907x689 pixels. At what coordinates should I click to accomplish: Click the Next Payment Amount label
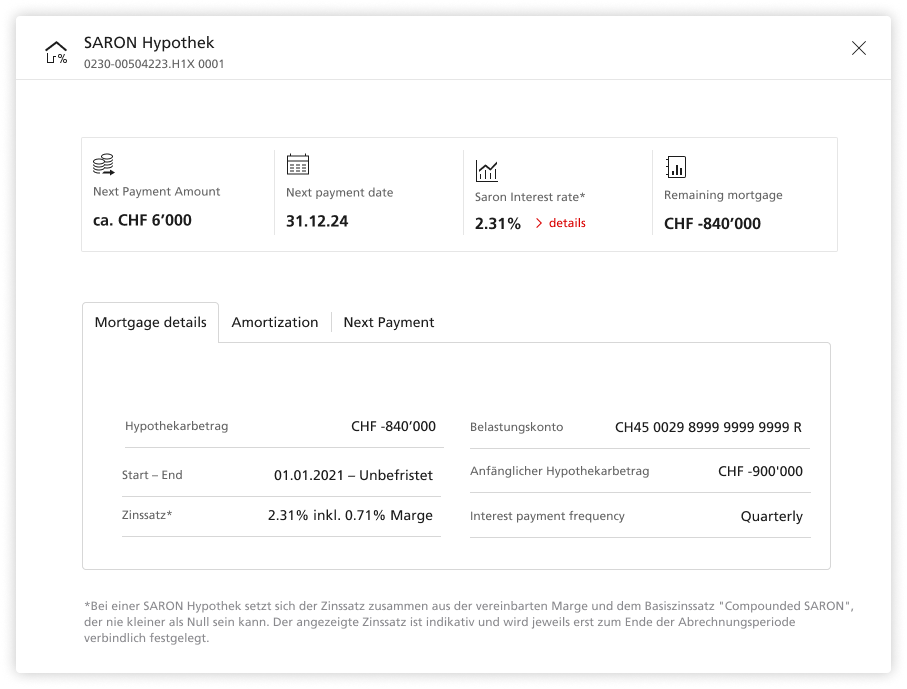[x=156, y=191]
